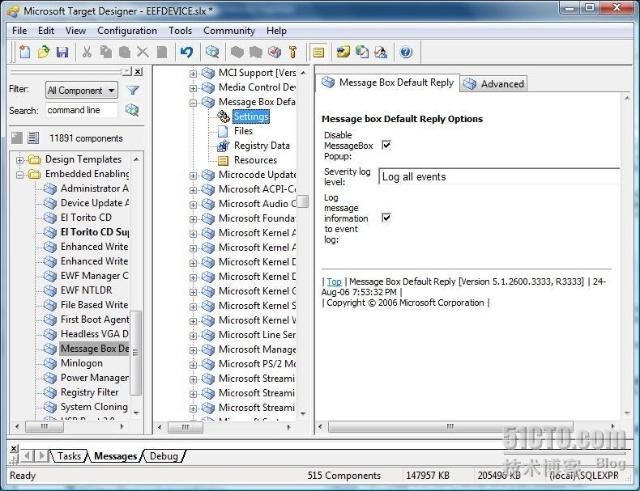
Task: Select Microsoft Line Ser configuration item
Action: [x=257, y=335]
